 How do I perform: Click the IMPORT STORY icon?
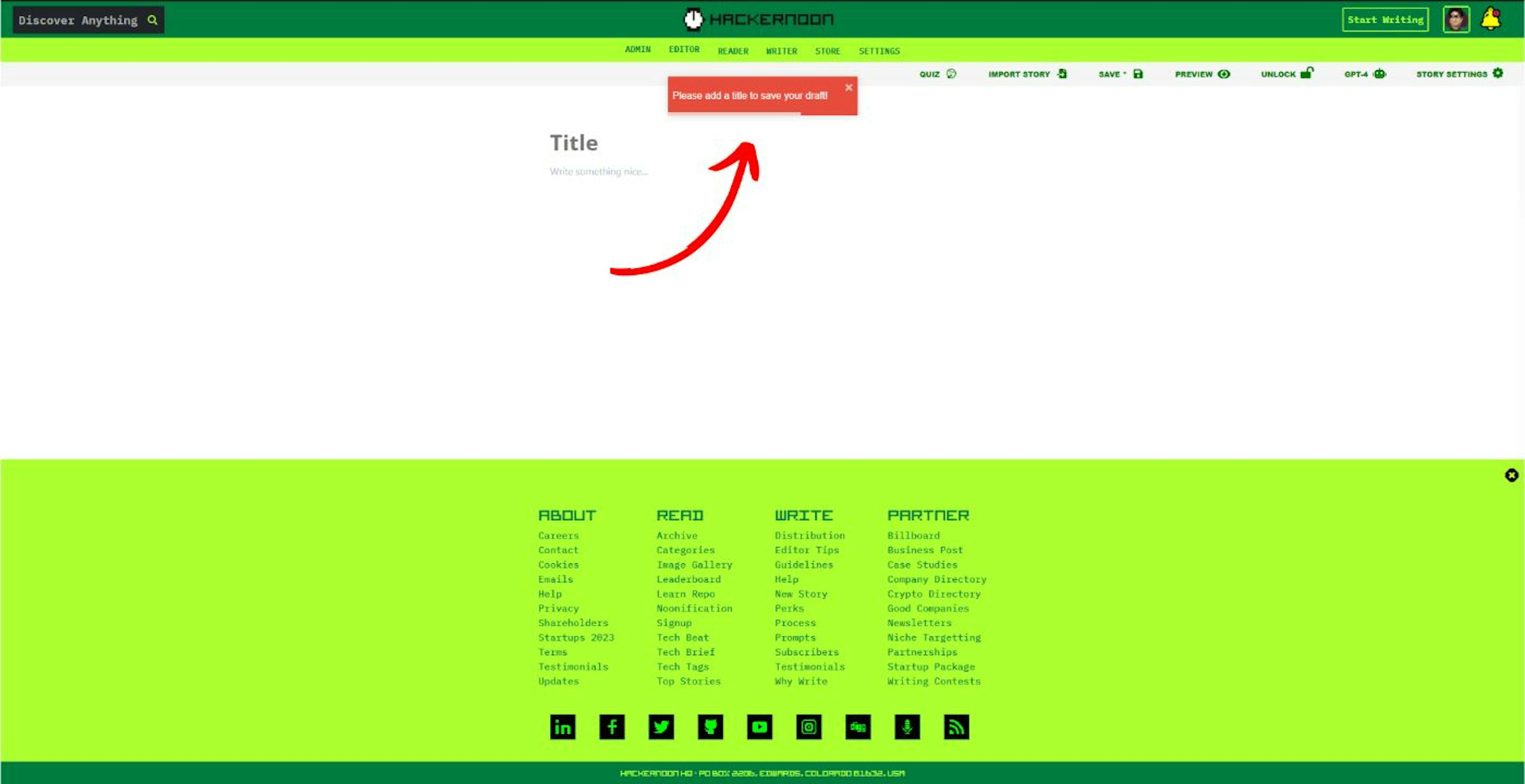coord(1063,74)
